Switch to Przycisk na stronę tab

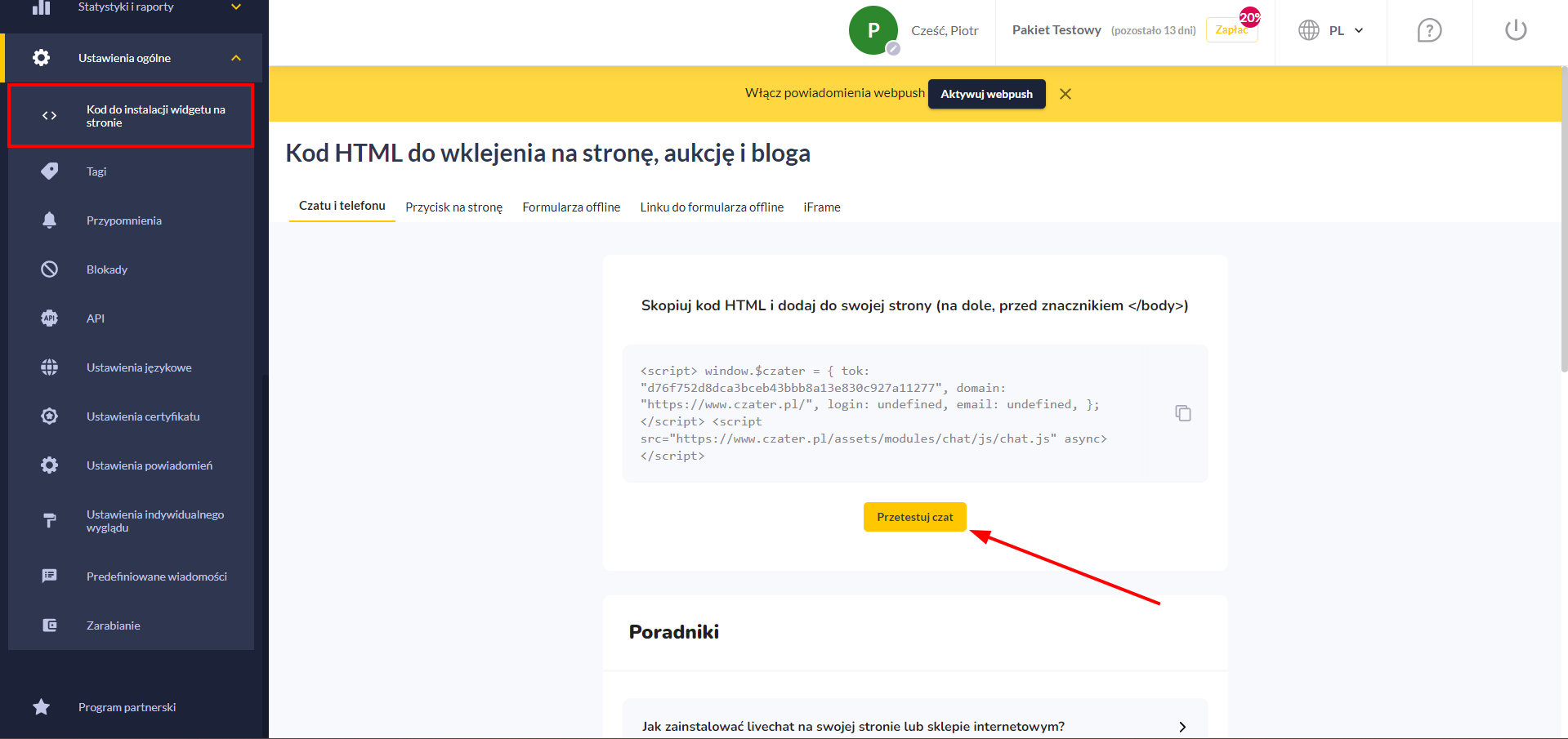pyautogui.click(x=453, y=207)
